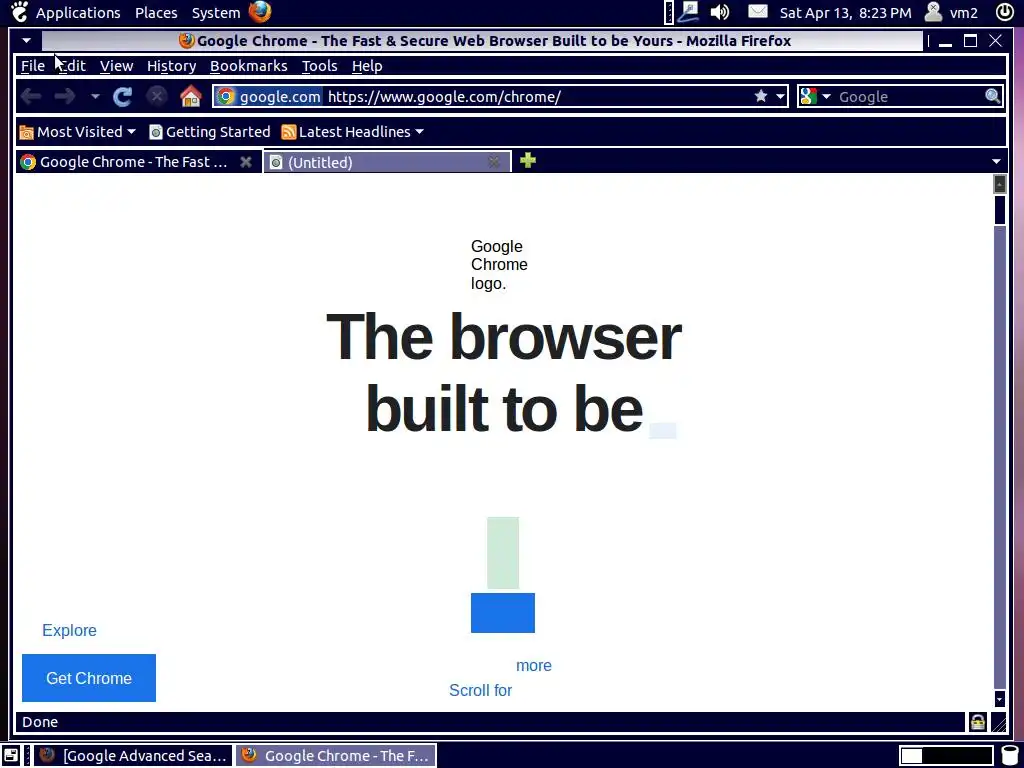Open the recent pages history dropdown arrow
Image resolution: width=1024 pixels, height=768 pixels.
tap(95, 97)
